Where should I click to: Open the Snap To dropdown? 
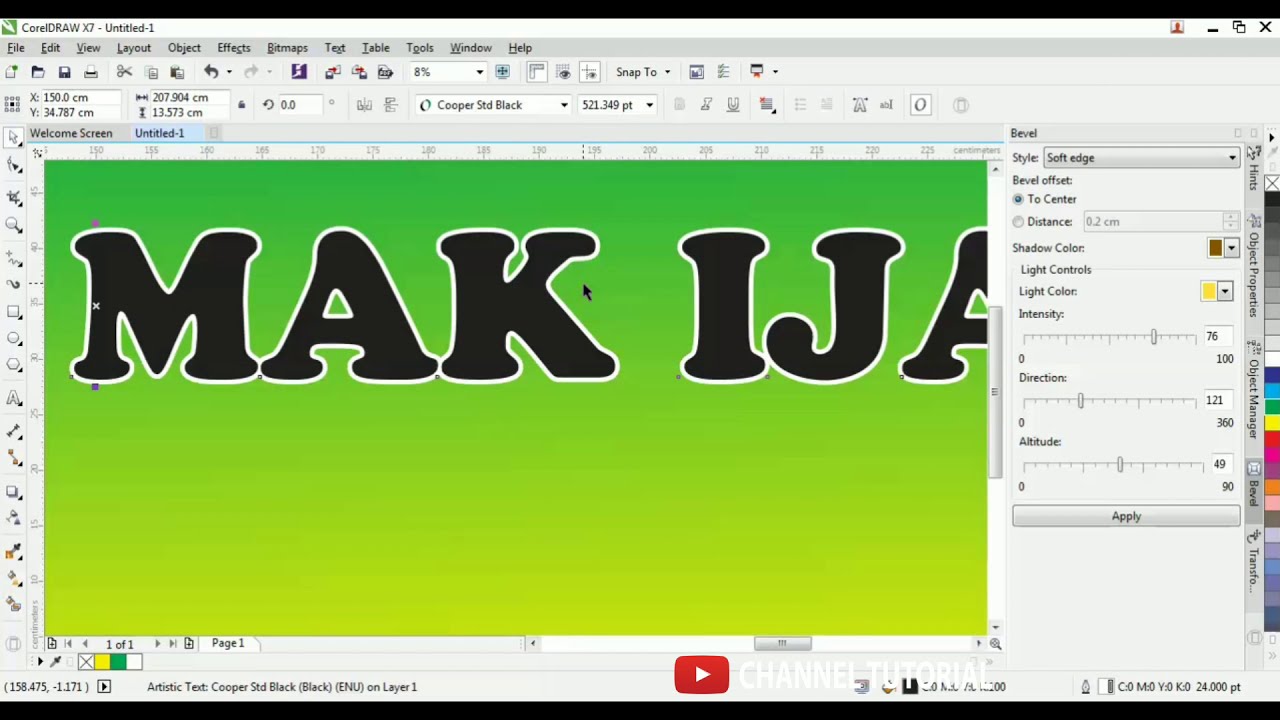pyautogui.click(x=667, y=72)
